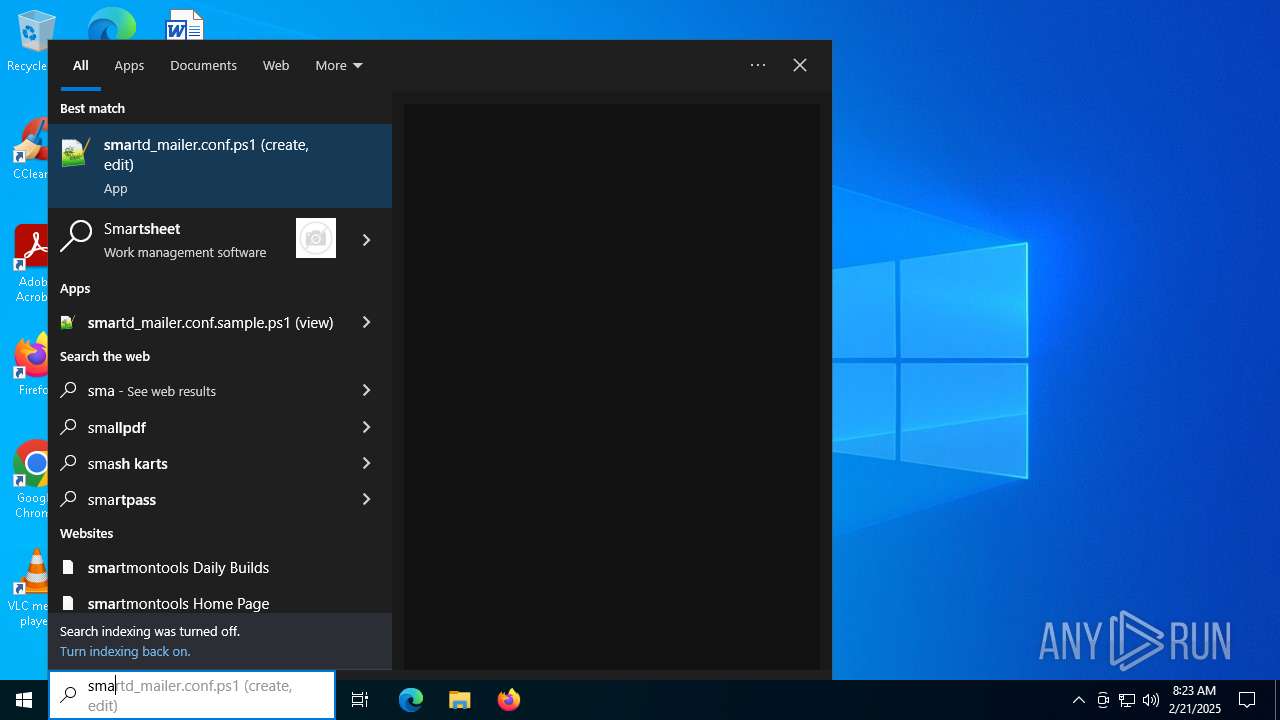Click the smartd_mailer.conf.sample.ps1 file icon

click(x=68, y=322)
